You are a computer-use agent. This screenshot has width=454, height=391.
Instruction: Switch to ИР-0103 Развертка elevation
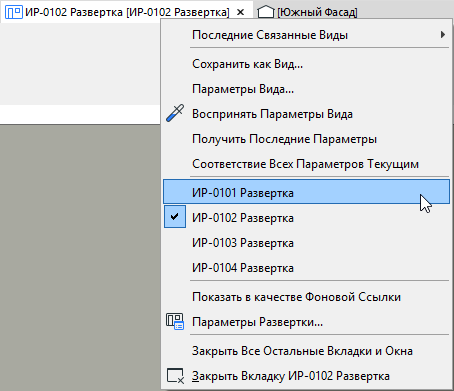click(x=306, y=243)
